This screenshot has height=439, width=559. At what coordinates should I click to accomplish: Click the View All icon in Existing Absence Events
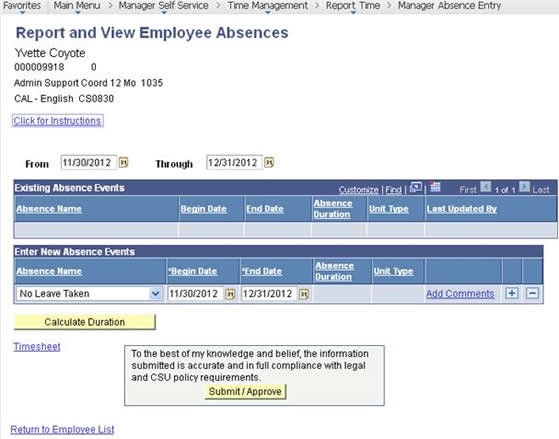coord(415,187)
